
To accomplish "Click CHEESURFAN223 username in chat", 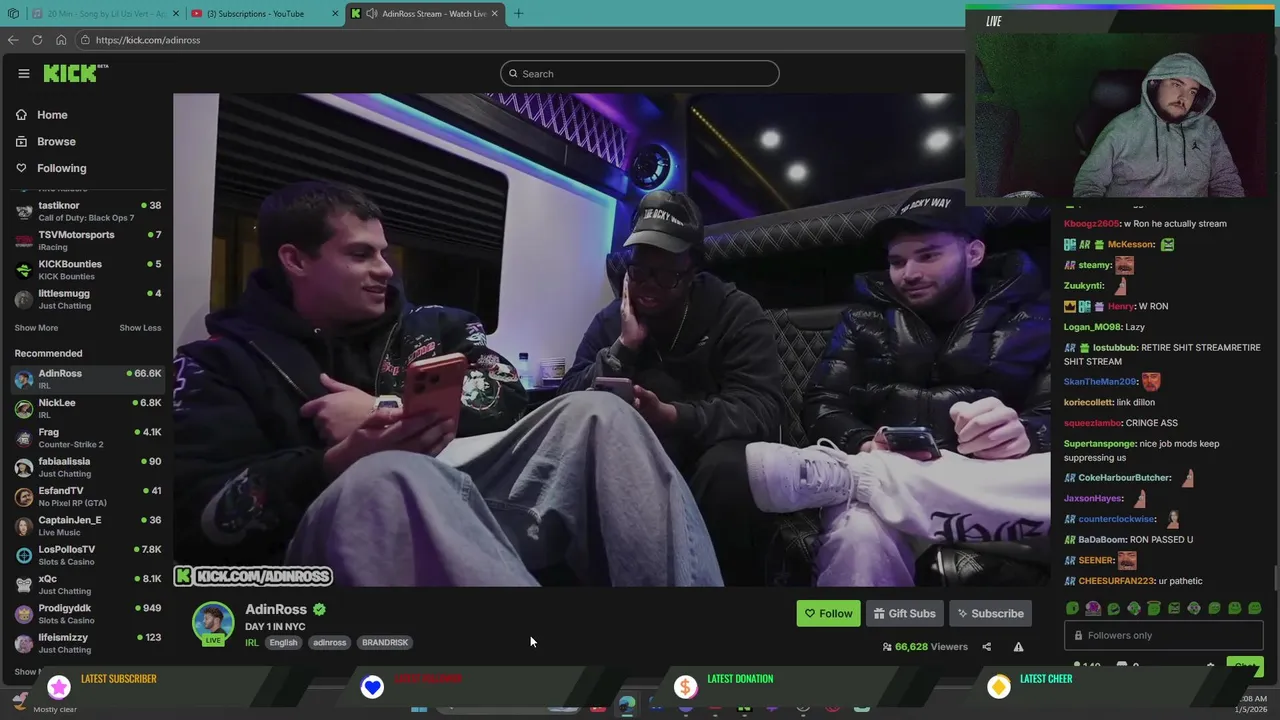I will (x=1116, y=581).
